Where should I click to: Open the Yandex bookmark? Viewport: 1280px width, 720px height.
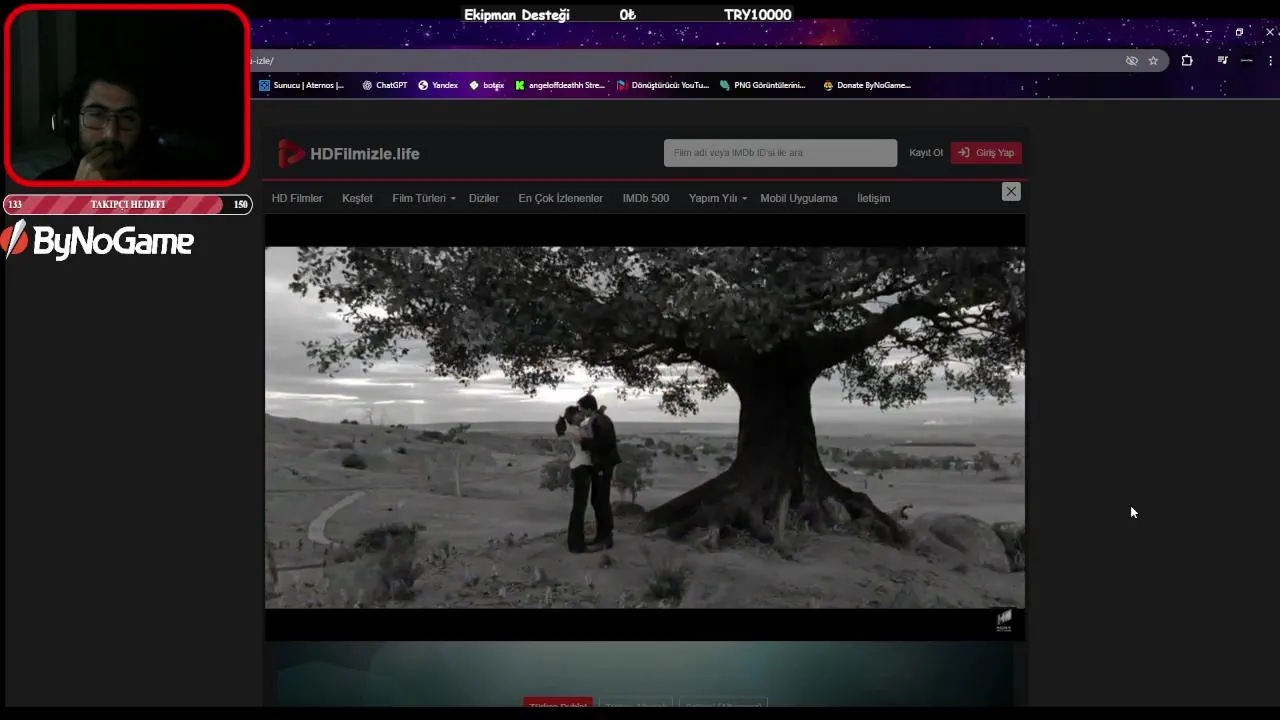(438, 85)
